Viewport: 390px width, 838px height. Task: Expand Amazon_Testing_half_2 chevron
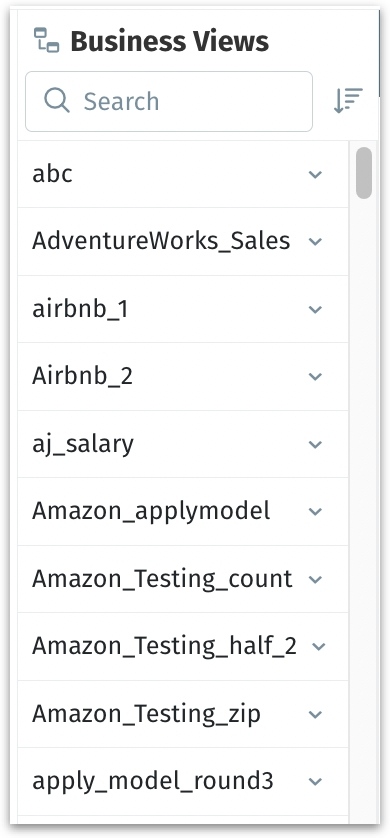click(318, 647)
